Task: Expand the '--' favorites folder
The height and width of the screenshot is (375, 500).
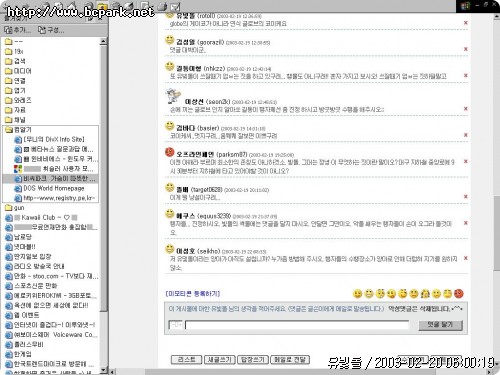Action: (14, 42)
